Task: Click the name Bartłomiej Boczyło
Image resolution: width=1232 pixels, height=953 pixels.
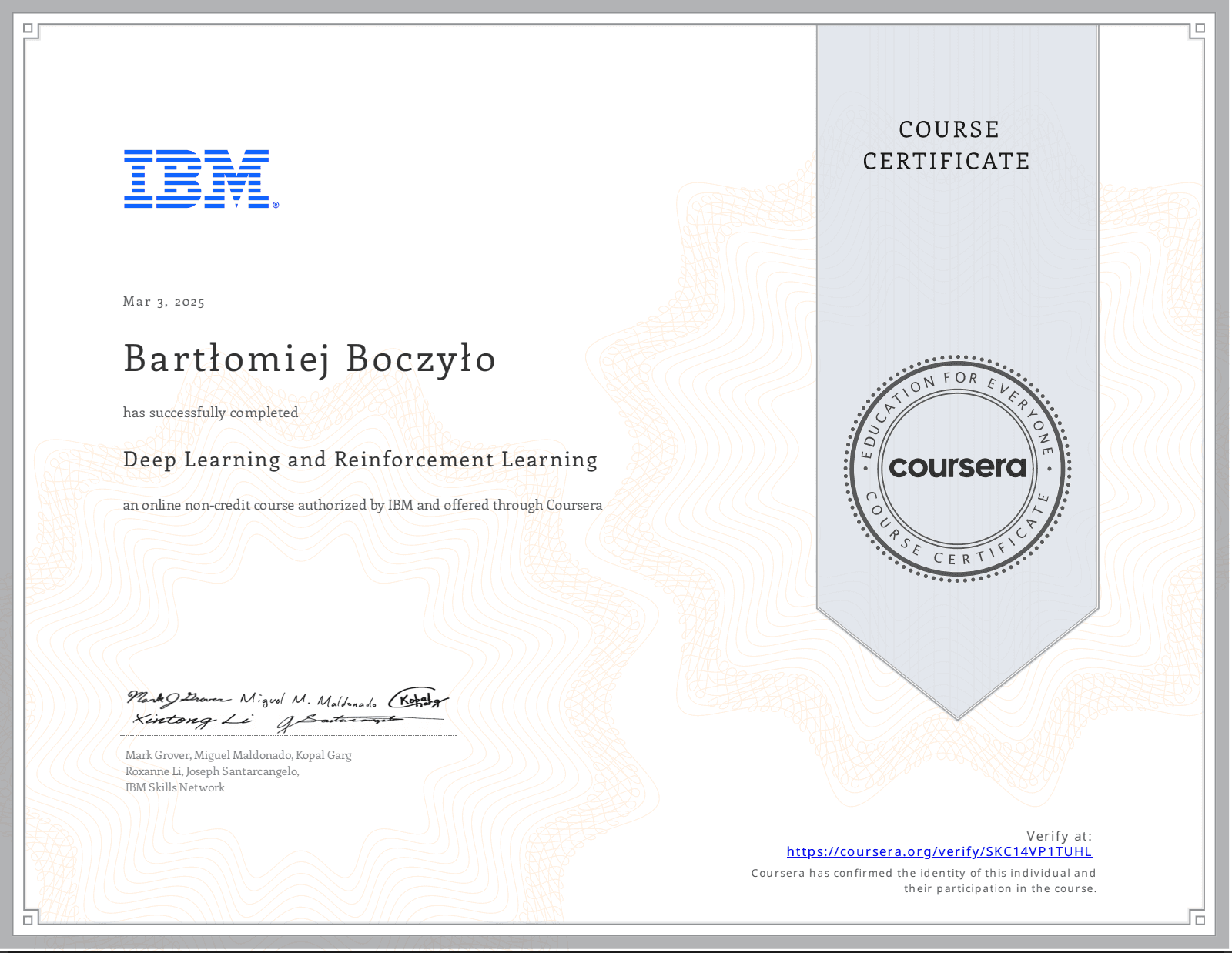Action: pos(308,359)
